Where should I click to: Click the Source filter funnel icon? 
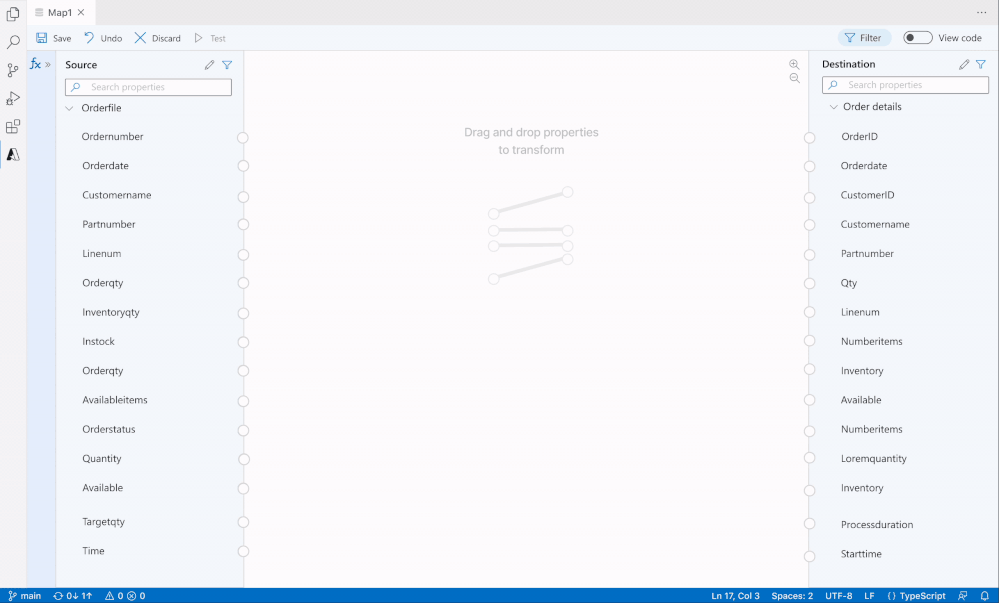click(227, 65)
